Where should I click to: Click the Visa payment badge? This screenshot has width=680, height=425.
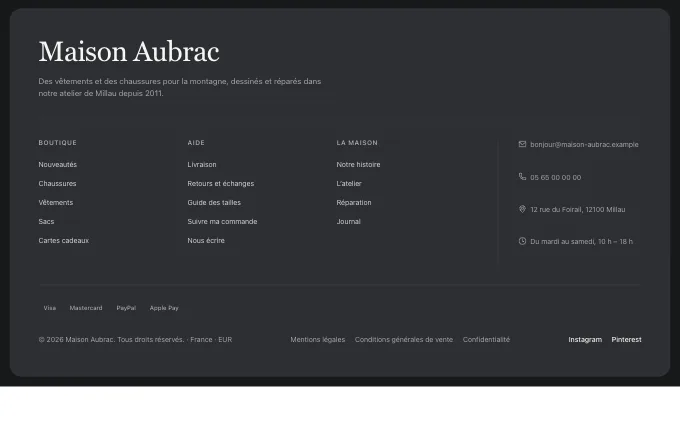50,308
